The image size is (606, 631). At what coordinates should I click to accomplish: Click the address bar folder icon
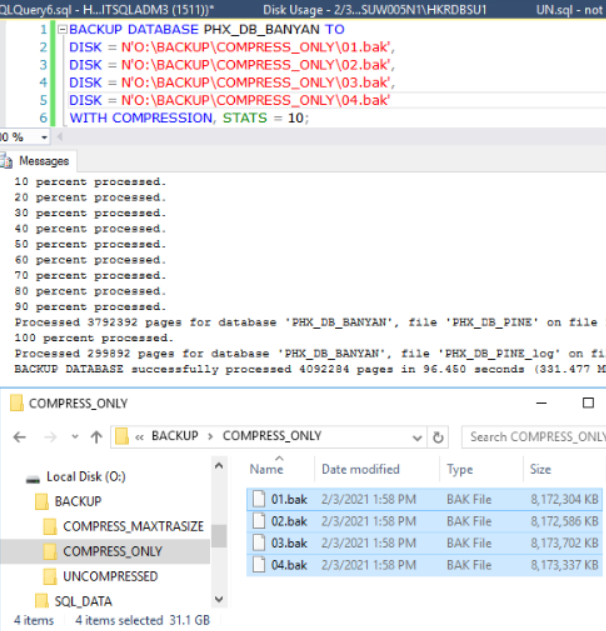[x=122, y=437]
